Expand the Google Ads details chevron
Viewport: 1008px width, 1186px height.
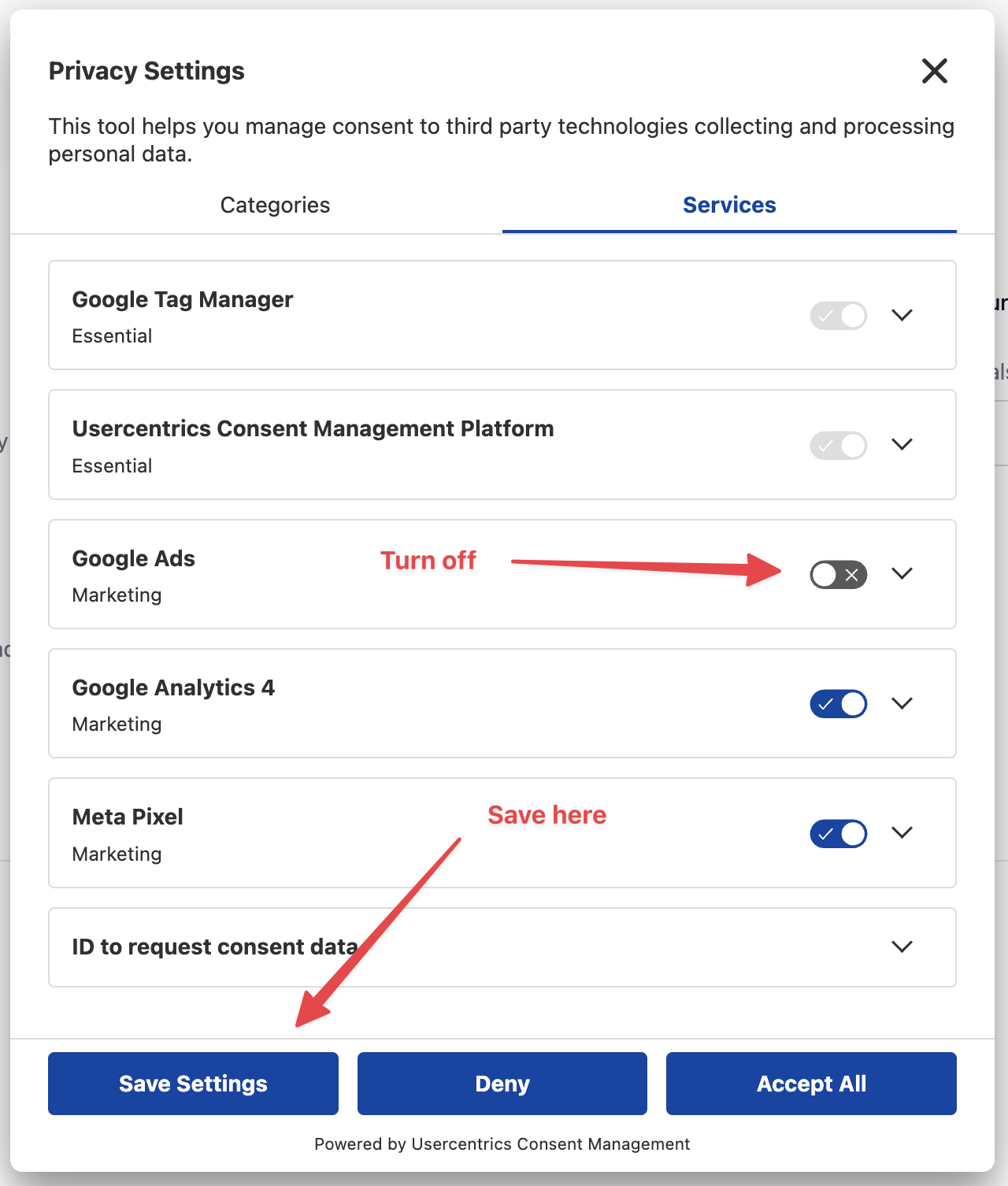tap(902, 573)
